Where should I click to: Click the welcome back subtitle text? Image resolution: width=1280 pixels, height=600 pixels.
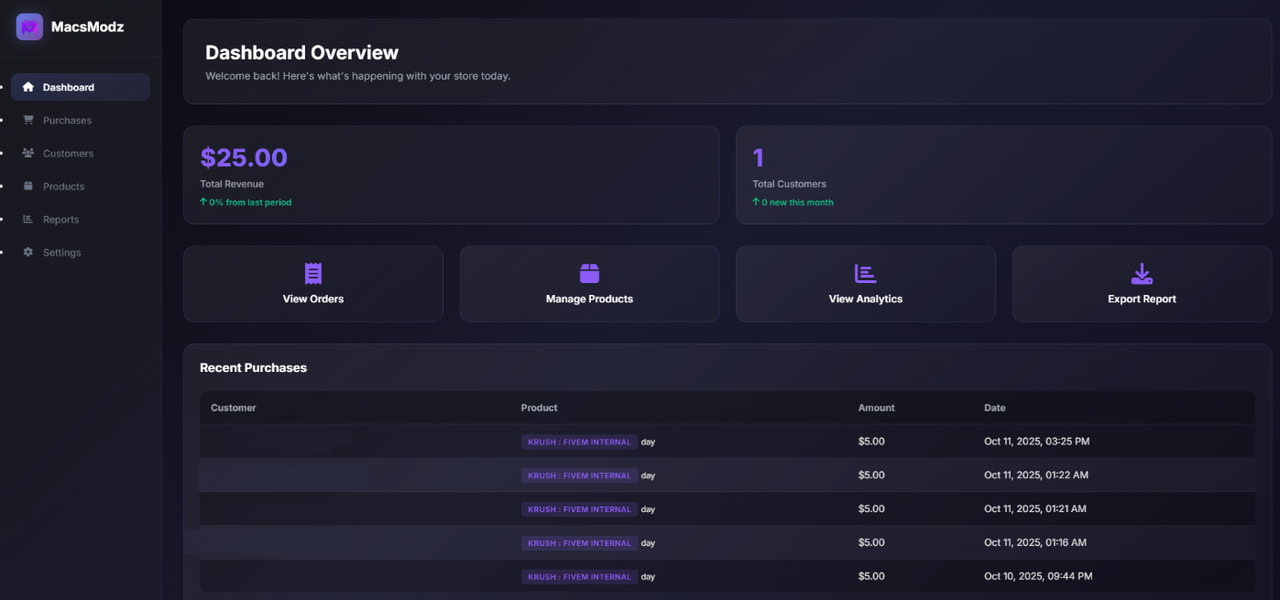(x=358, y=76)
